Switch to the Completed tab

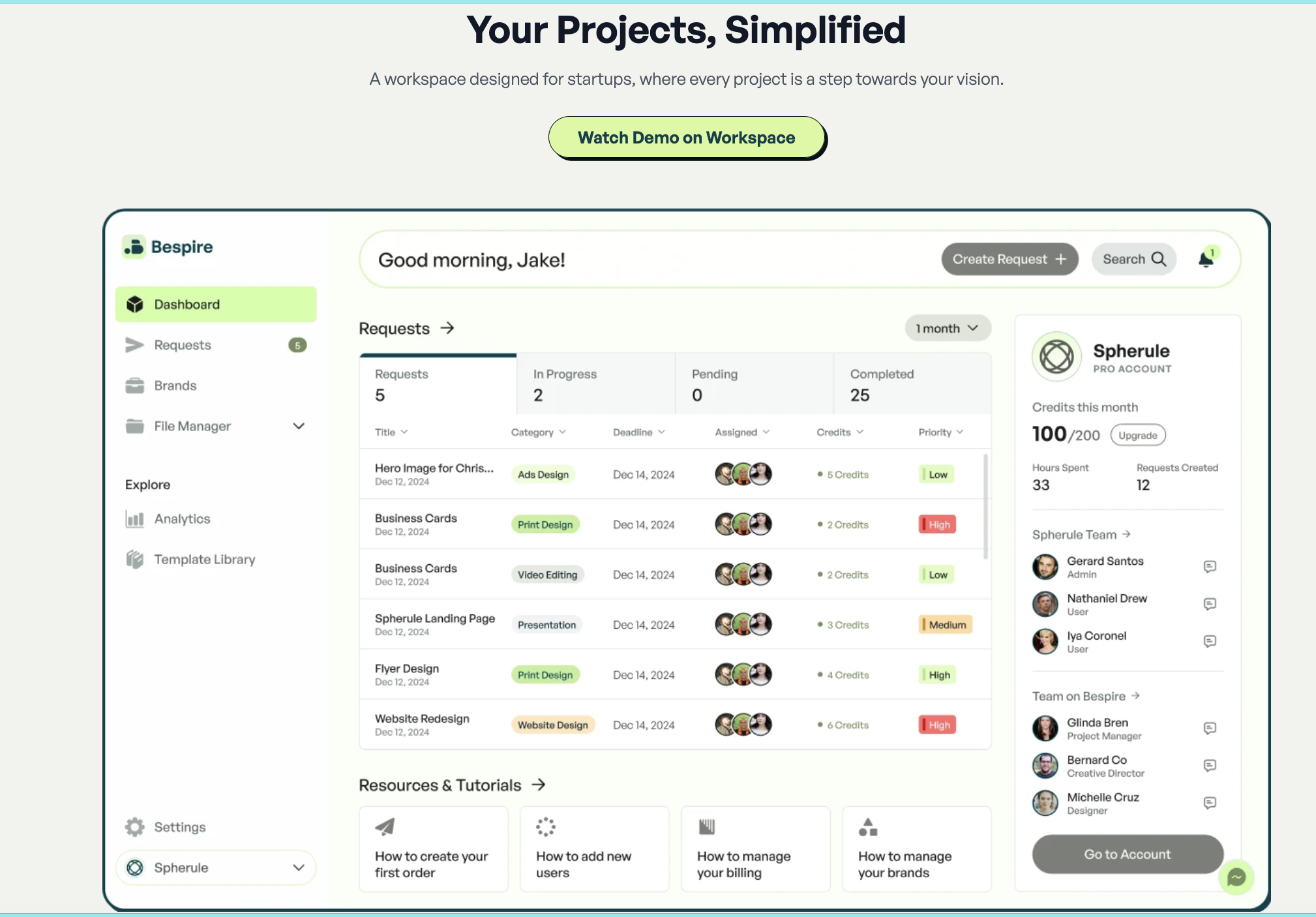pos(882,383)
